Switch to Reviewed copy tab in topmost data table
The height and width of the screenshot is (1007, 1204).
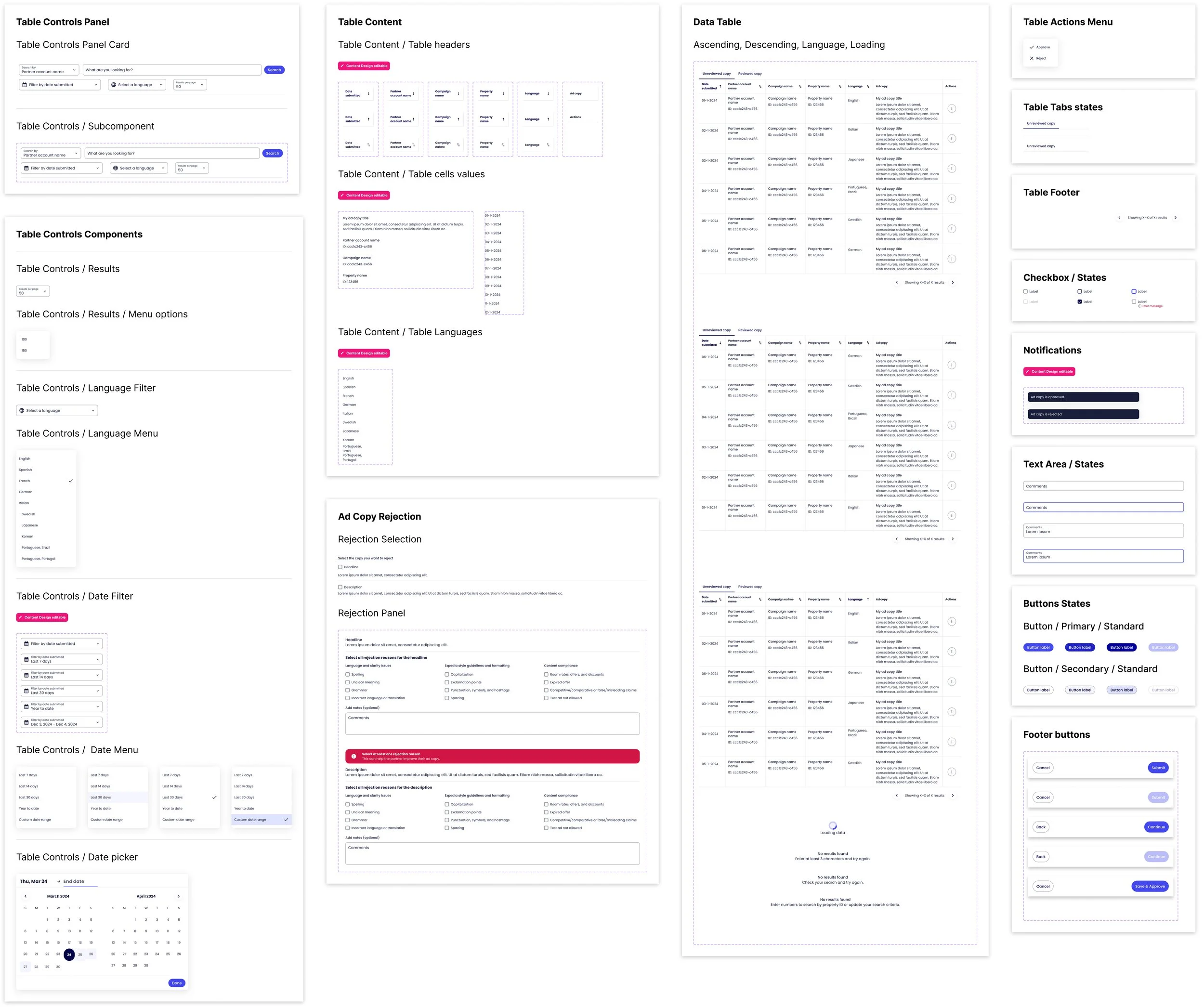pos(750,74)
